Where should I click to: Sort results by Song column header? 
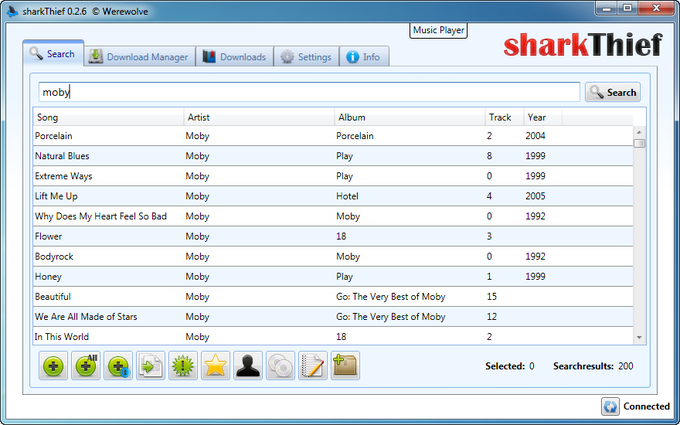coord(108,117)
